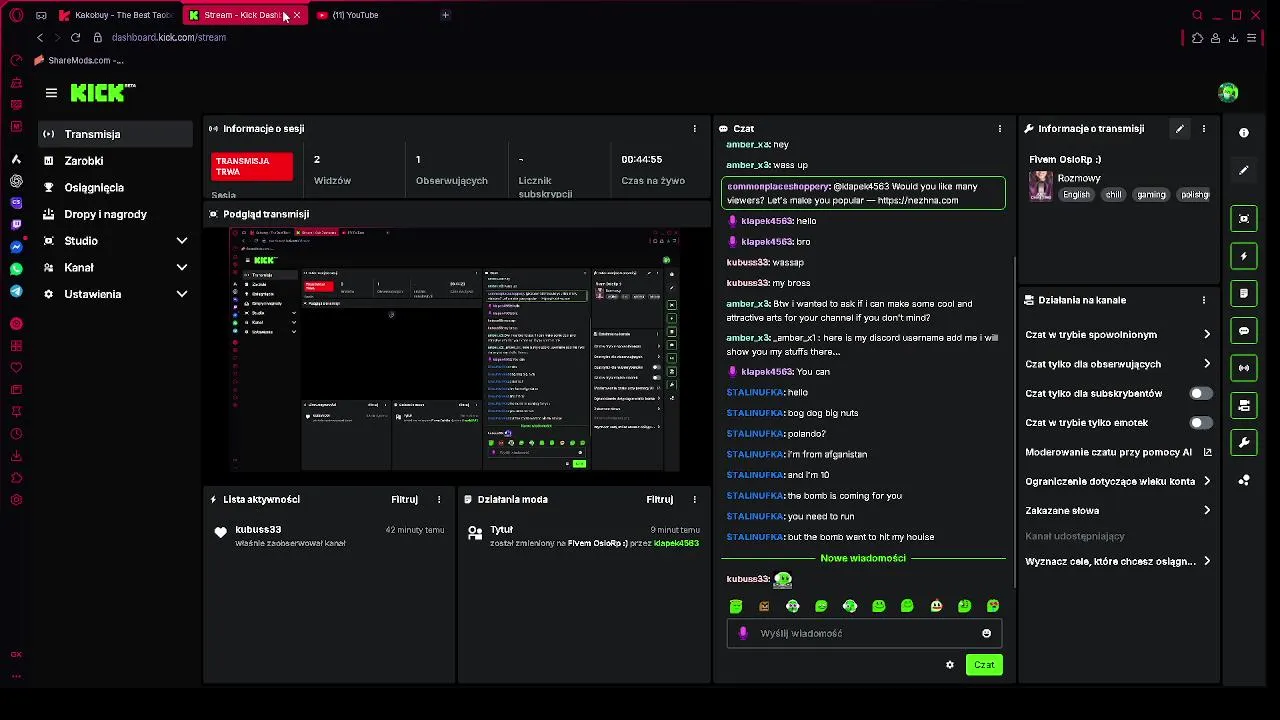Click klapek4563 link in Działania moda
The image size is (1280, 720).
pos(676,543)
